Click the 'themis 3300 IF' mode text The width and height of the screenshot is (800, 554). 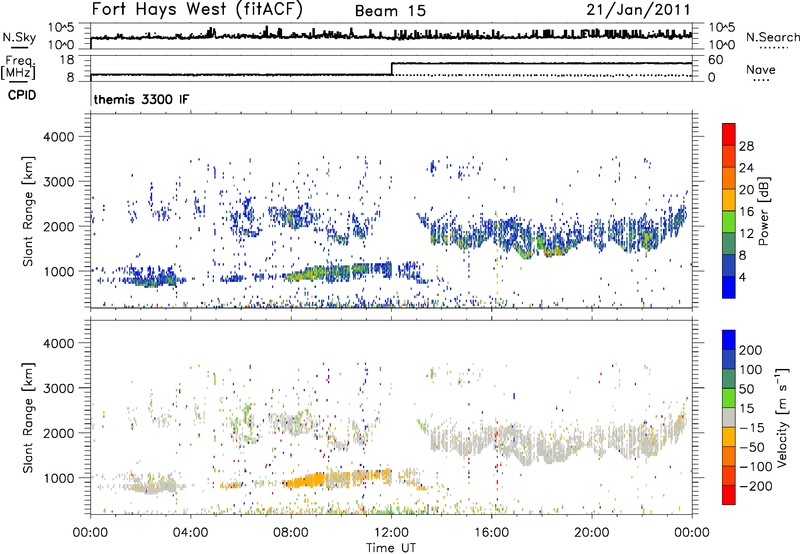pyautogui.click(x=141, y=99)
